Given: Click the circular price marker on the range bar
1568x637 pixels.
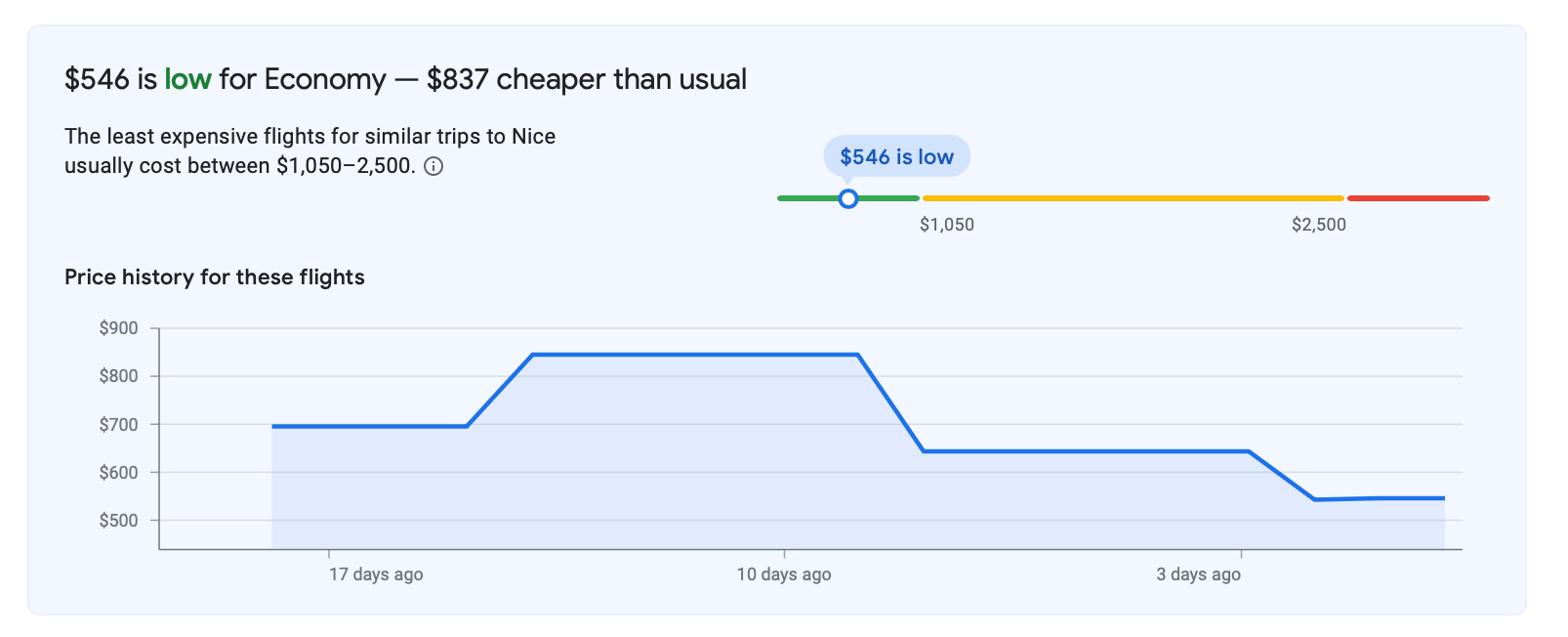Looking at the screenshot, I should (848, 198).
